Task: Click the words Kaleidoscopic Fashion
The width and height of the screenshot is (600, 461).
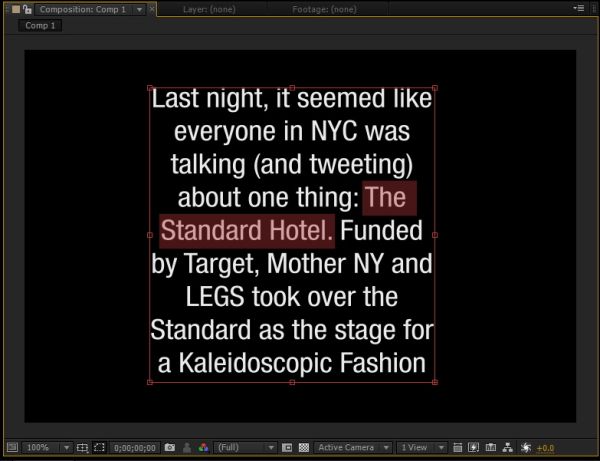Action: tap(302, 363)
